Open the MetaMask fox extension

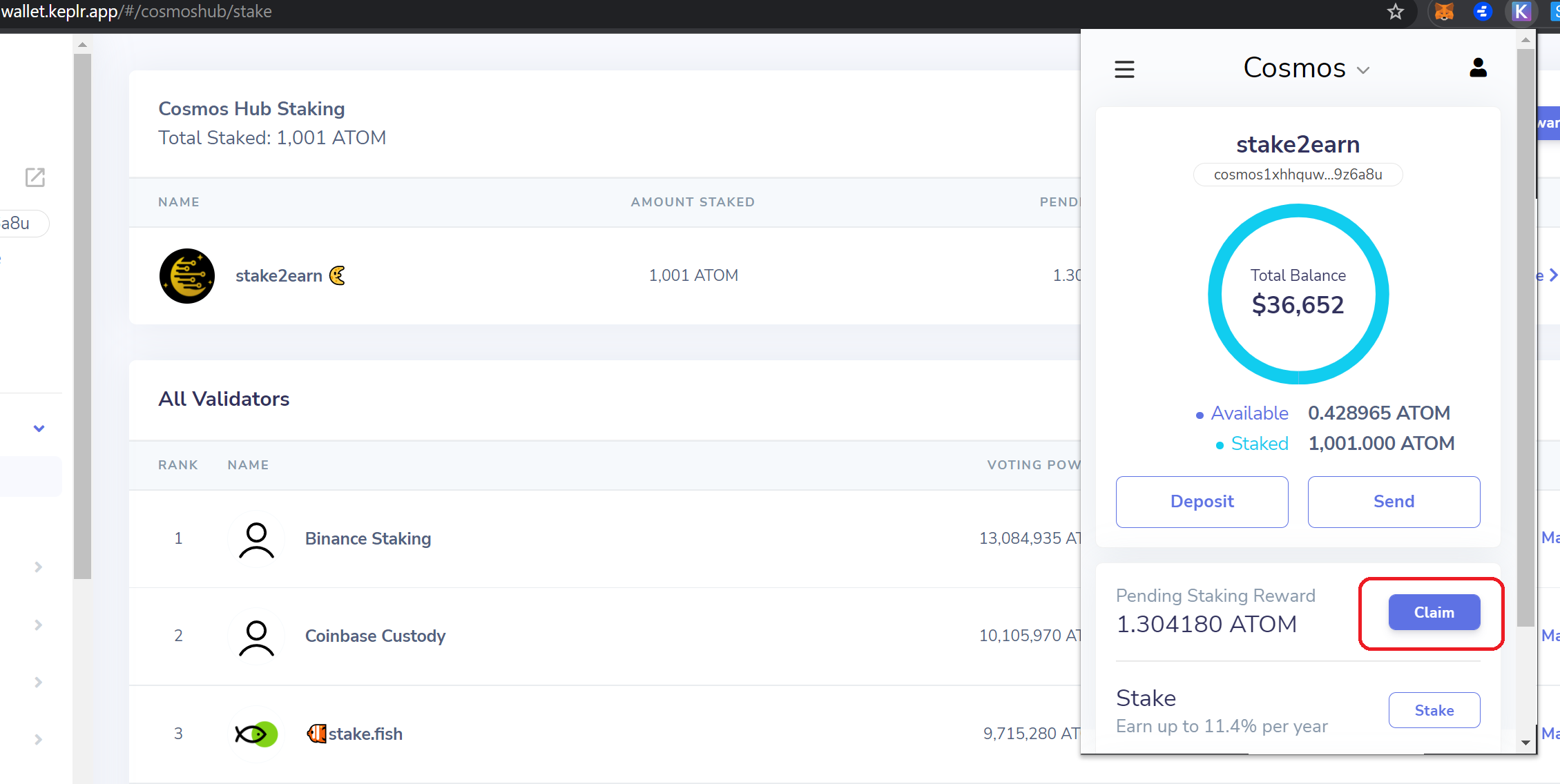point(1444,12)
